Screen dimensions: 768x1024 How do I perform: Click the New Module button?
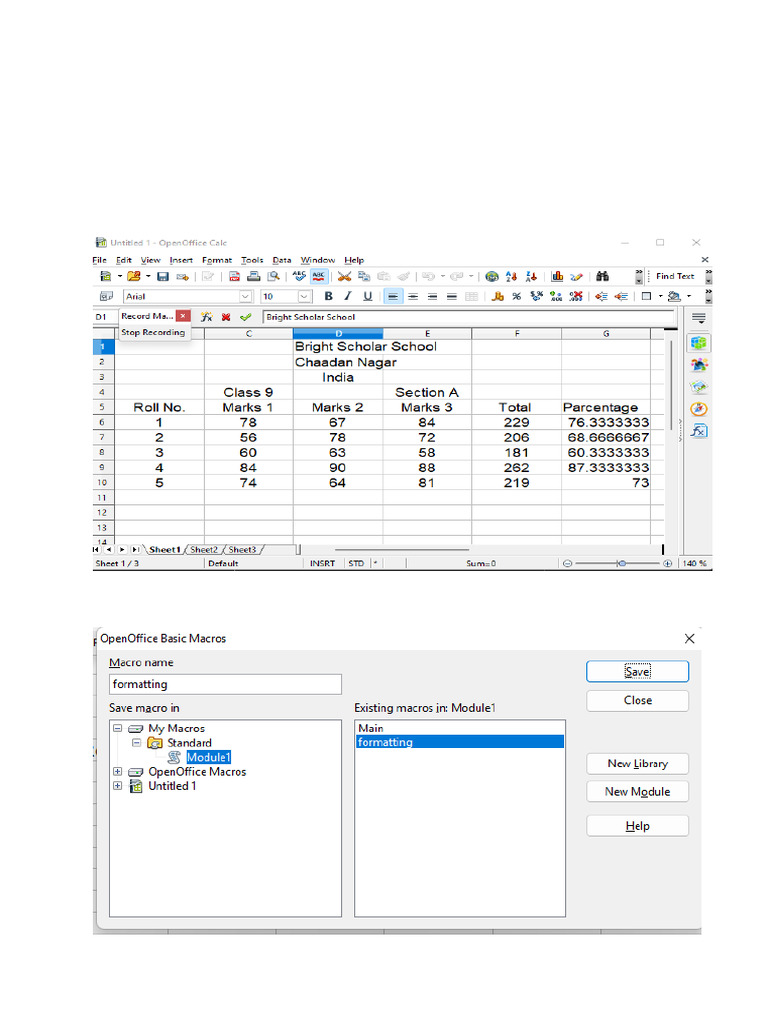pos(637,791)
